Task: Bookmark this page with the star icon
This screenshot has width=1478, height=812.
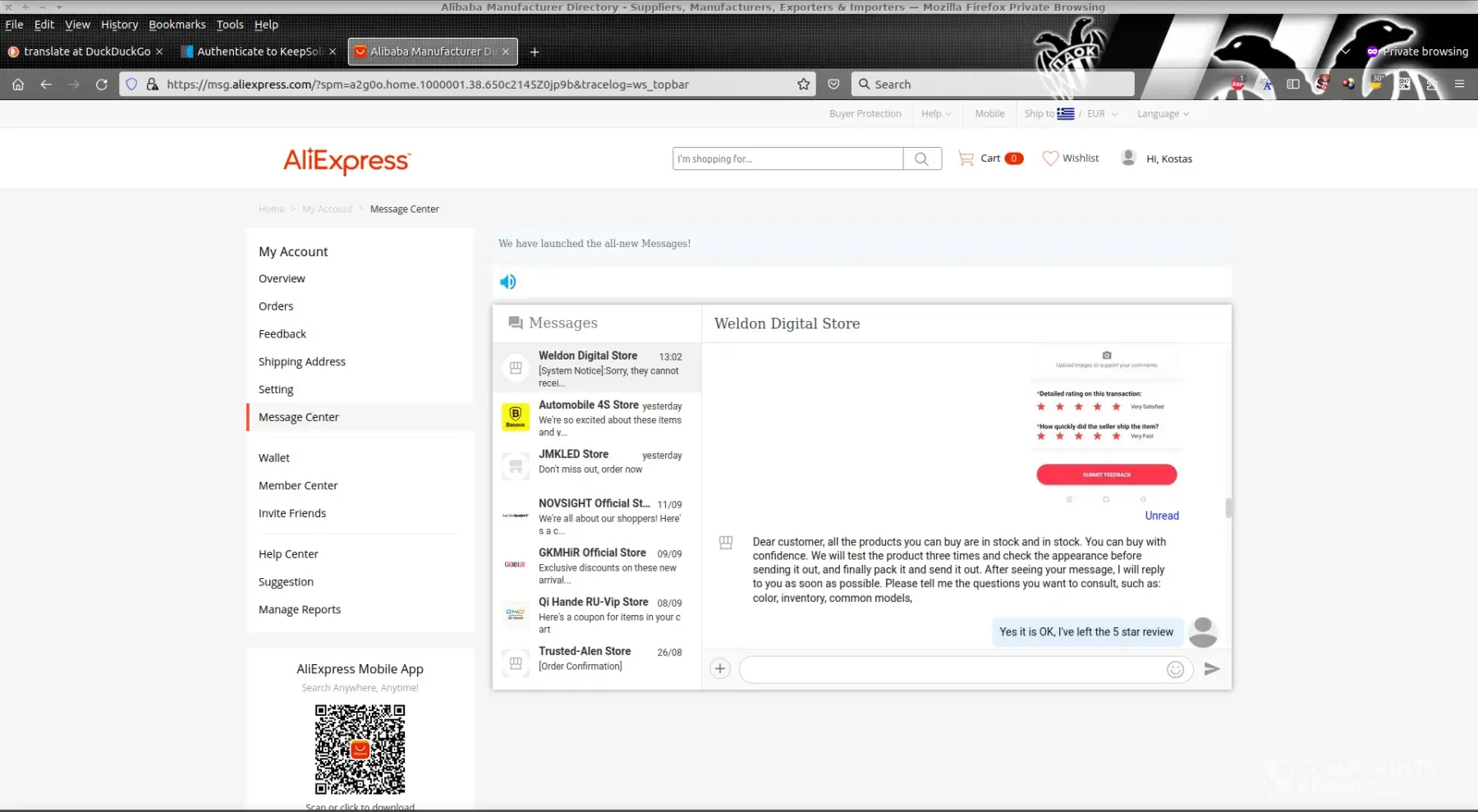Action: point(803,85)
